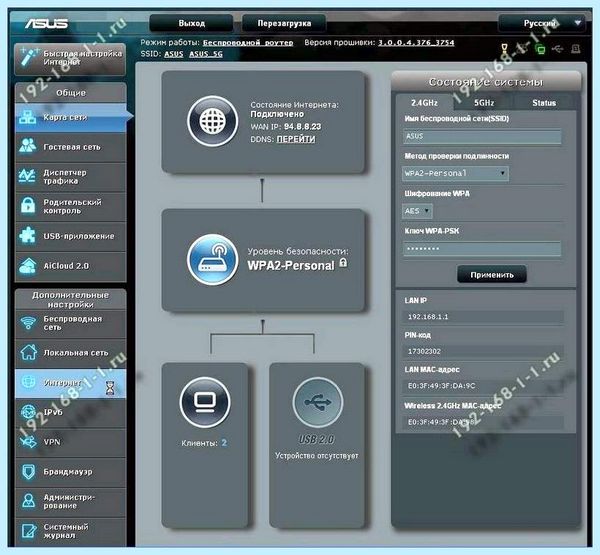Screen dimensions: 600x555
Task: Click the Ключ WPA-PSK password field
Action: tap(482, 249)
